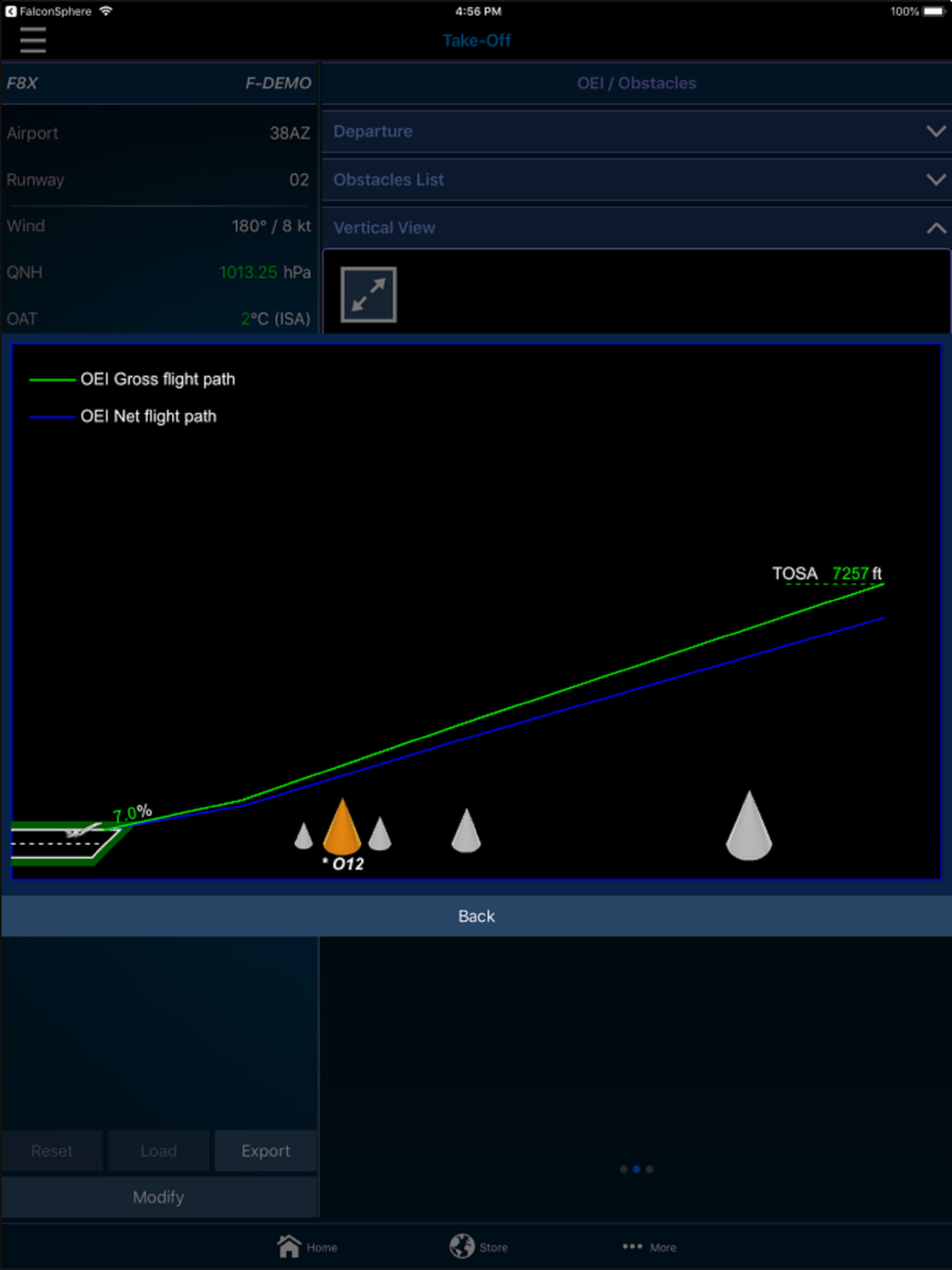
Task: Open the Home tab icon
Action: tap(289, 1245)
